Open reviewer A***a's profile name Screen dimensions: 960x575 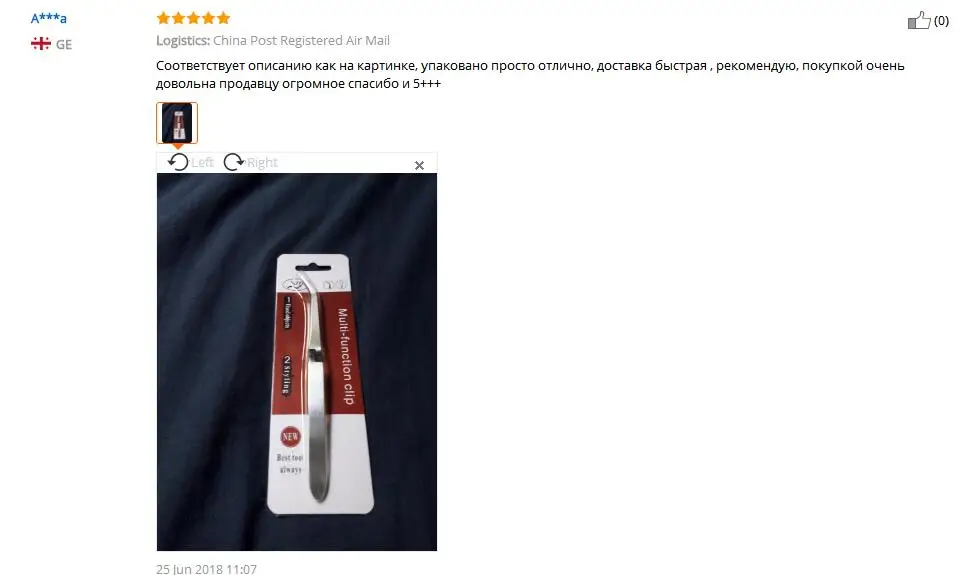[x=48, y=18]
